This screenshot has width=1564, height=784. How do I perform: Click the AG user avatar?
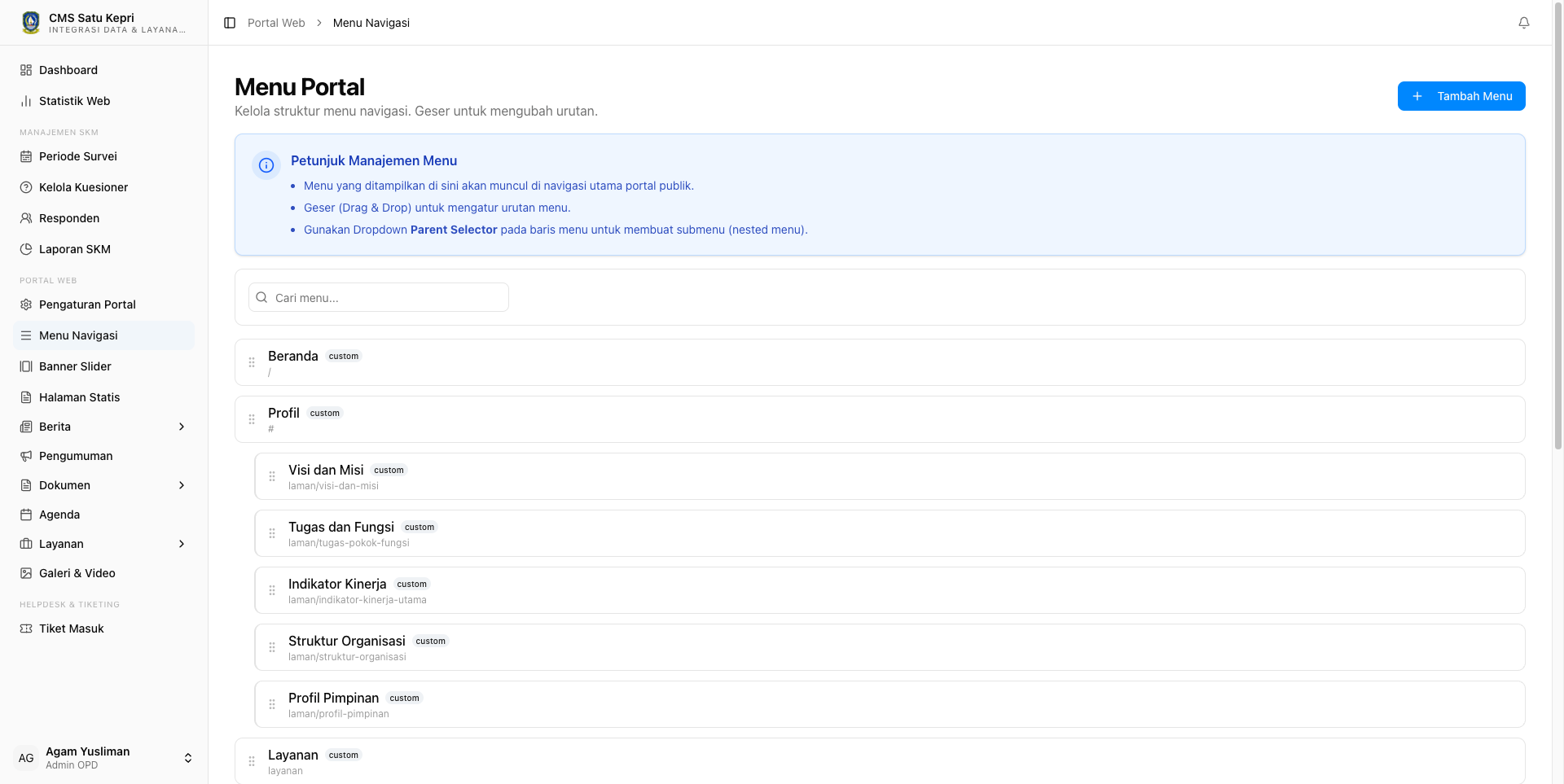tap(26, 758)
